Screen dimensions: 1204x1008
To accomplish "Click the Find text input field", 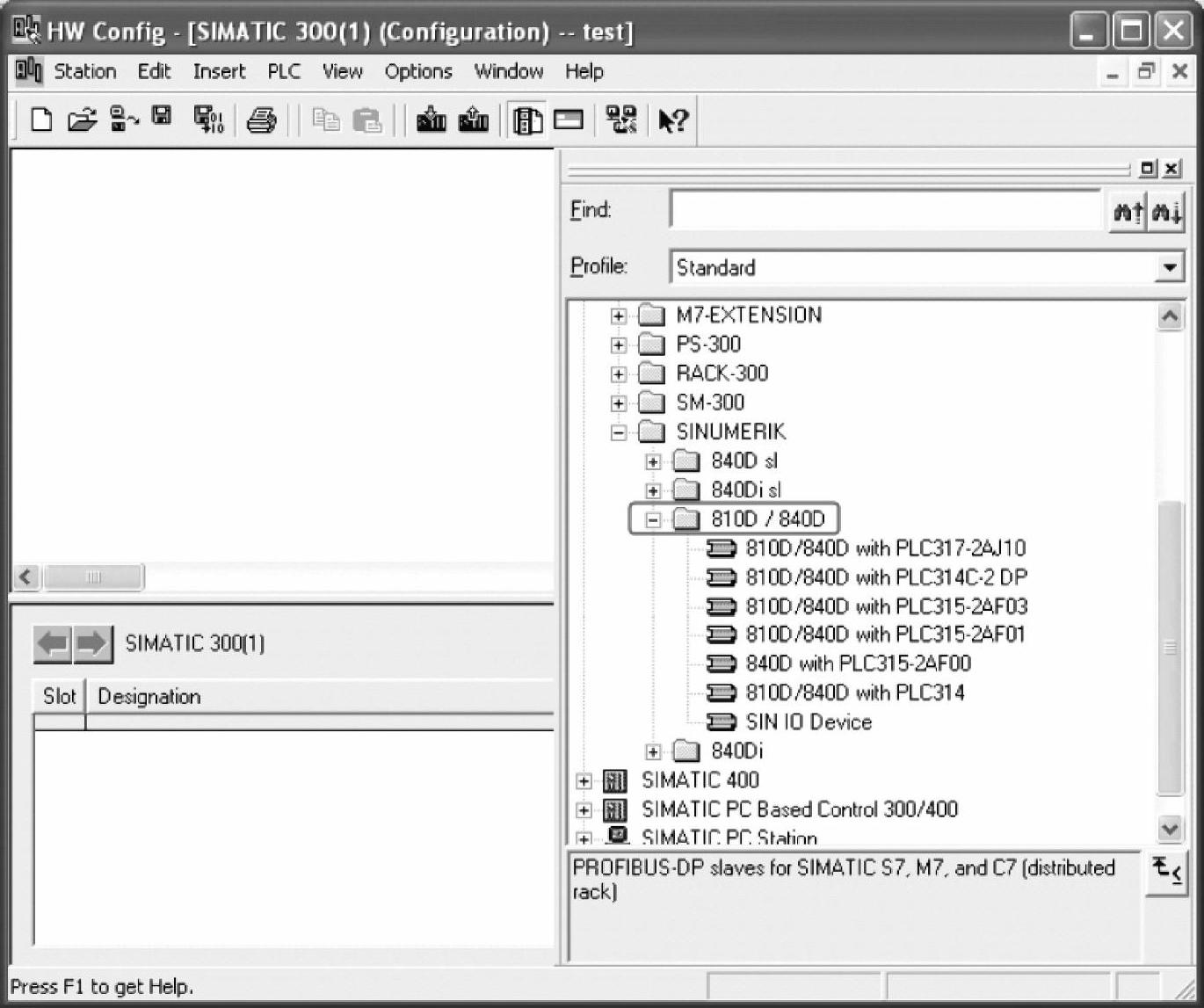I will pos(888,211).
